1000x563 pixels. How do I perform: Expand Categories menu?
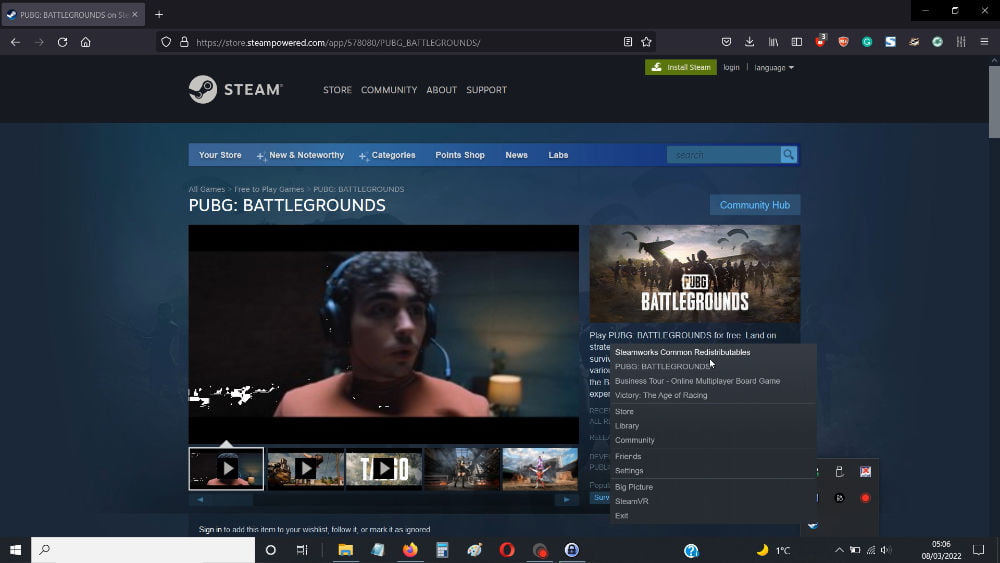(x=387, y=155)
